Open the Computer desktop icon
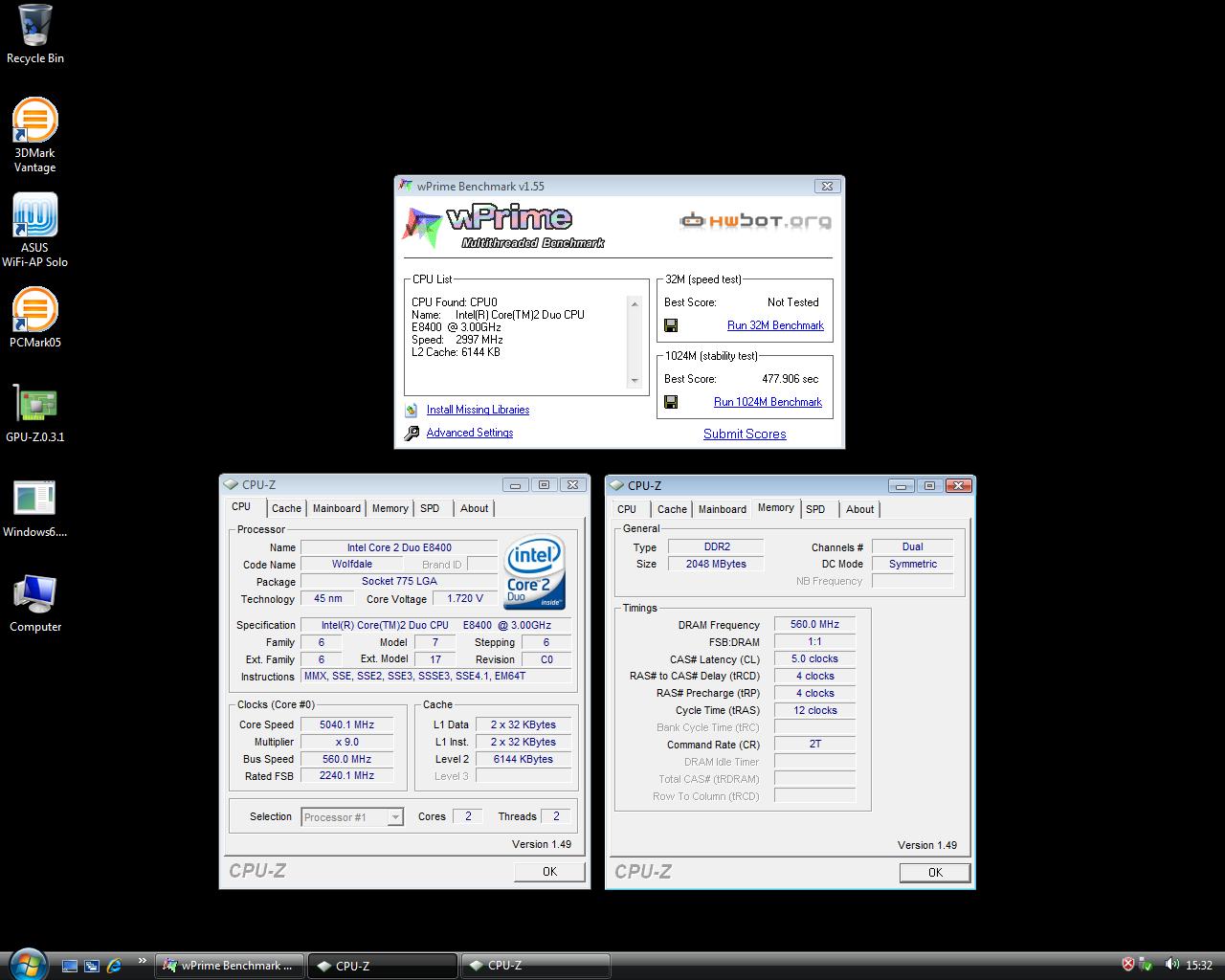Image resolution: width=1225 pixels, height=980 pixels. click(34, 603)
